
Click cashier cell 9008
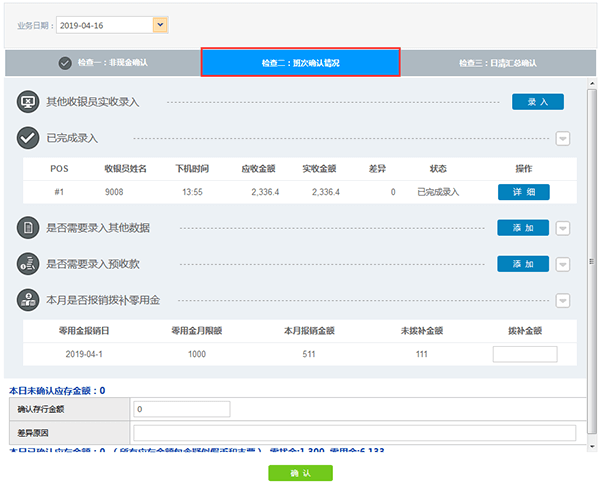pos(114,192)
